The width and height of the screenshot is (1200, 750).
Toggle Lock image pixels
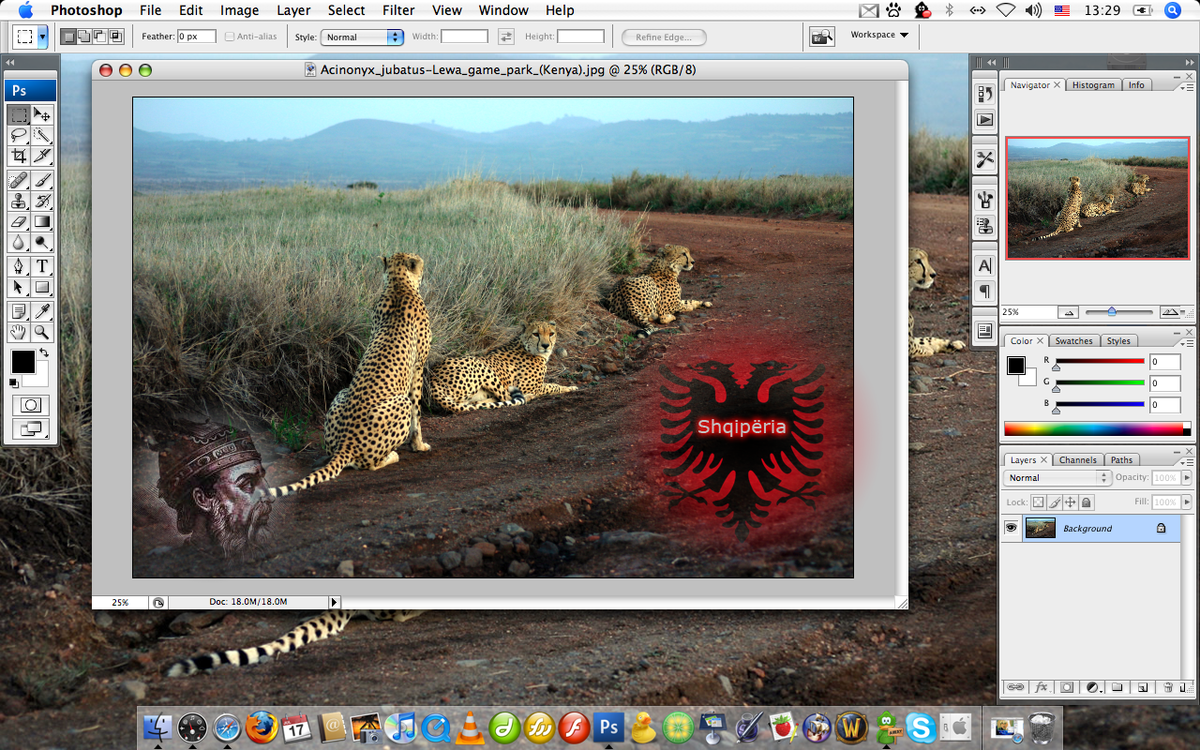[x=1054, y=502]
